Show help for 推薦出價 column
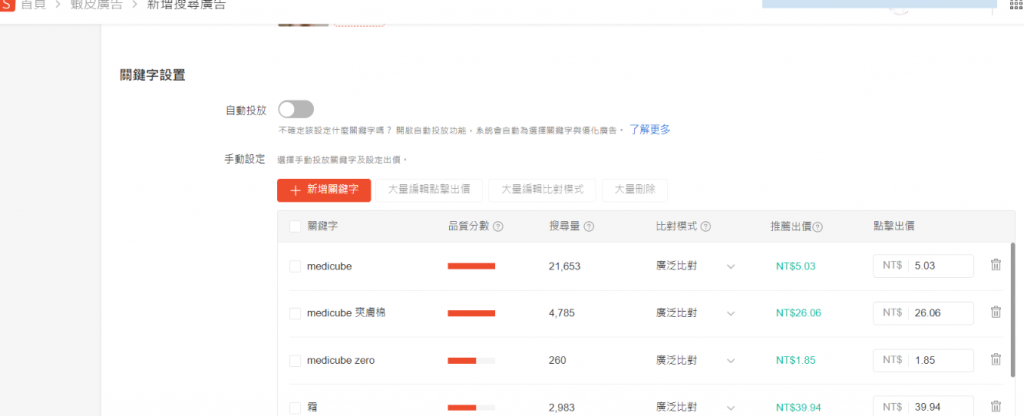 pyautogui.click(x=818, y=227)
